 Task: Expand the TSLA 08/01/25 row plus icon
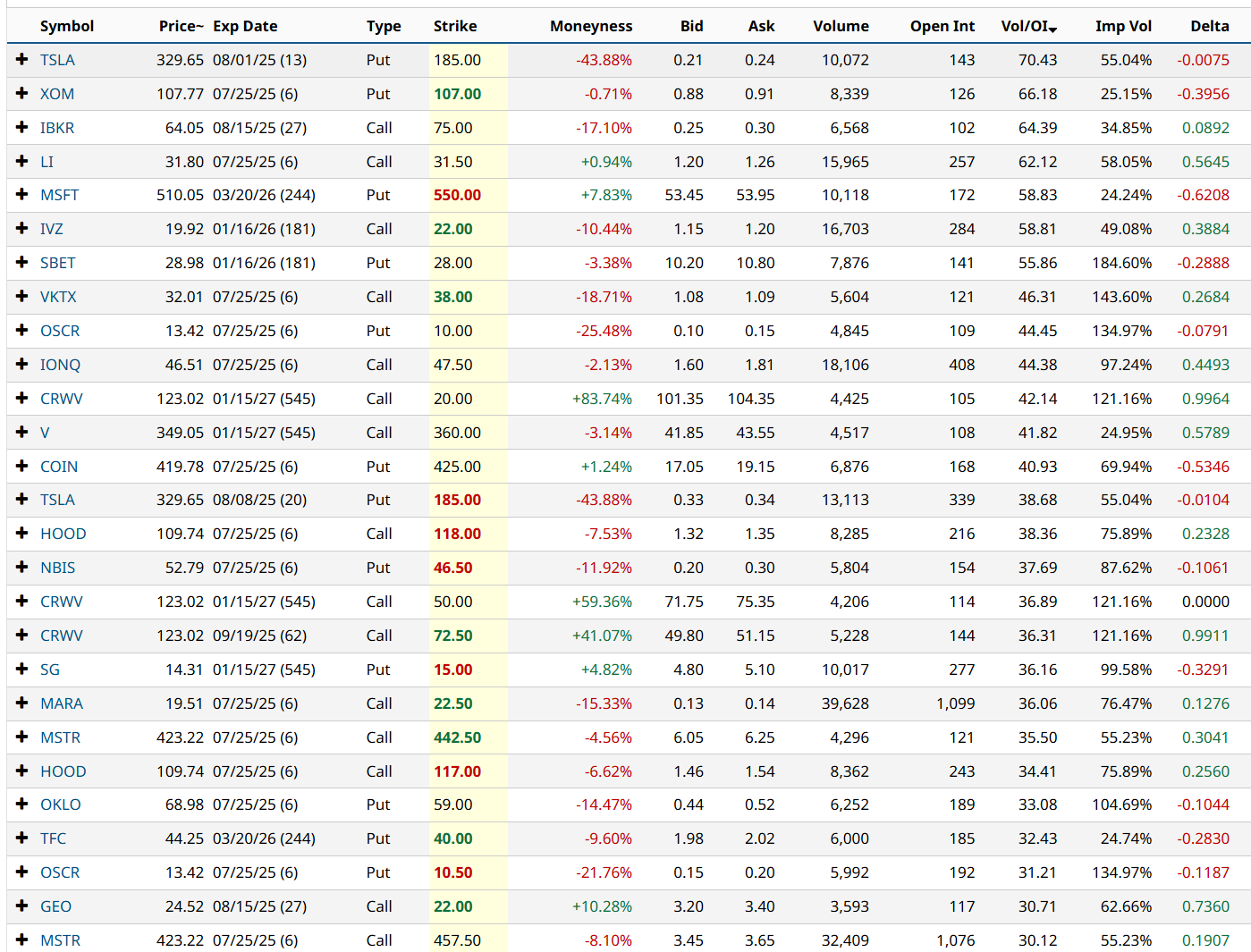click(x=22, y=59)
